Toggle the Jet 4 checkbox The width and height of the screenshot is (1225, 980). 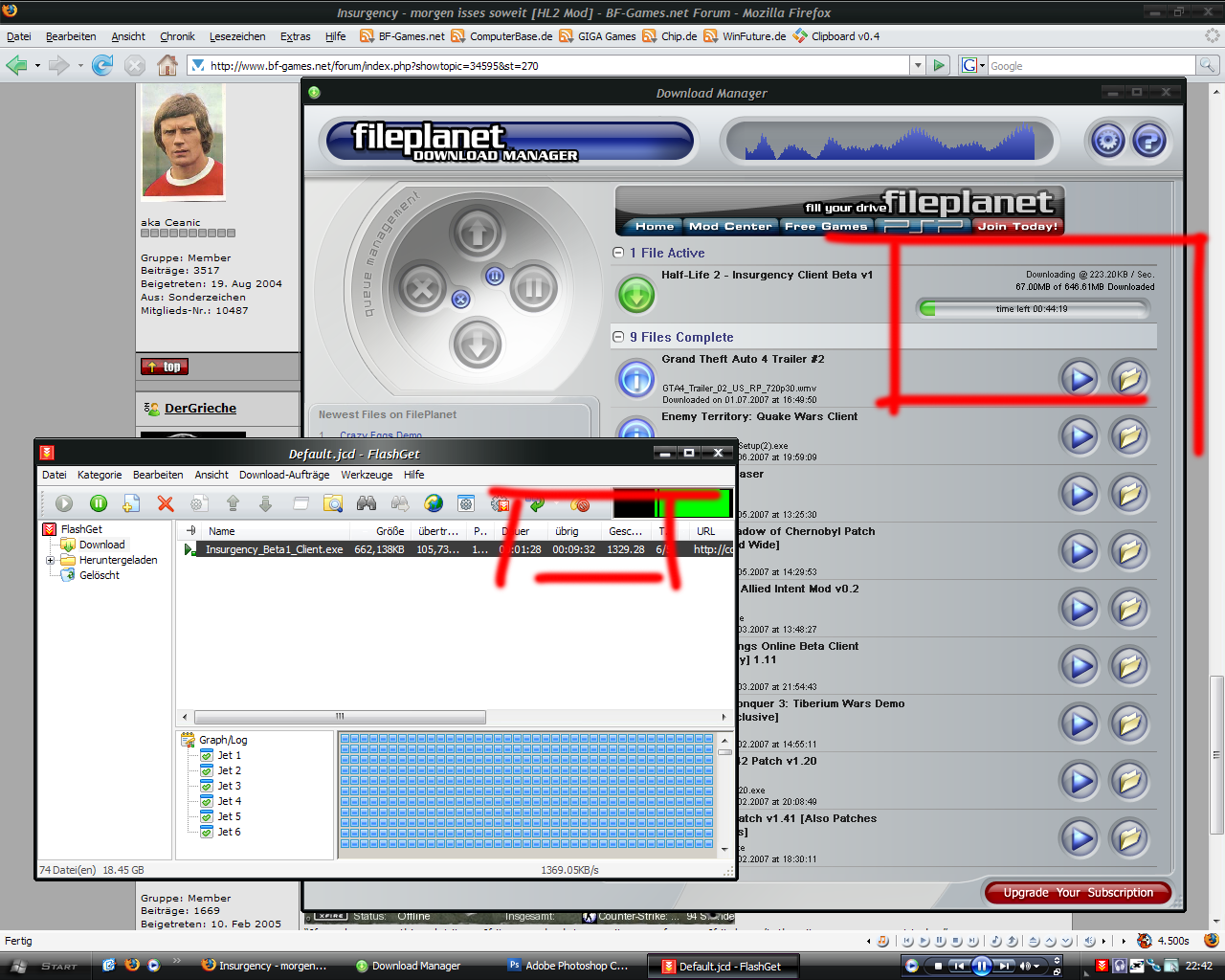206,801
